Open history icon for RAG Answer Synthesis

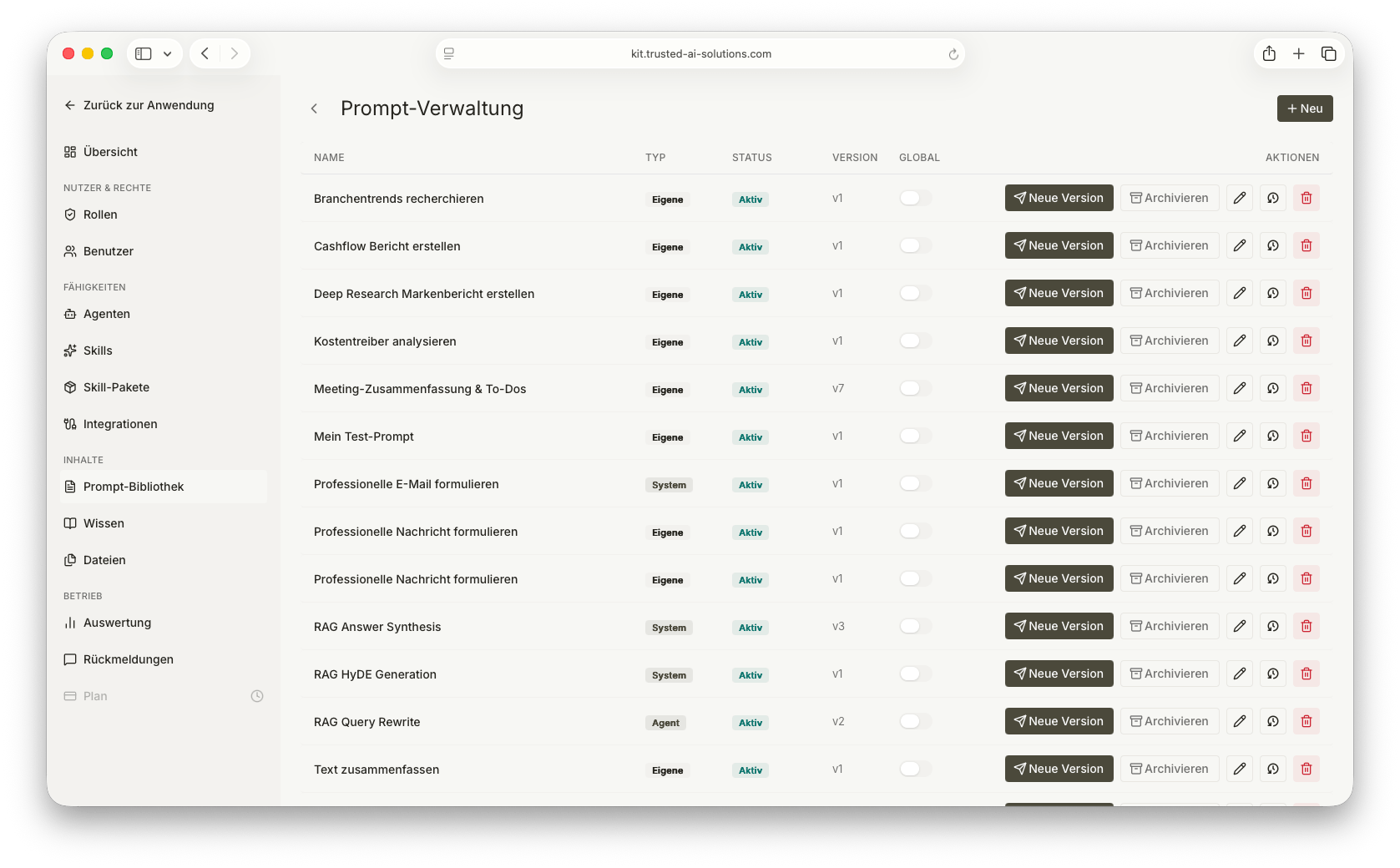(1273, 626)
